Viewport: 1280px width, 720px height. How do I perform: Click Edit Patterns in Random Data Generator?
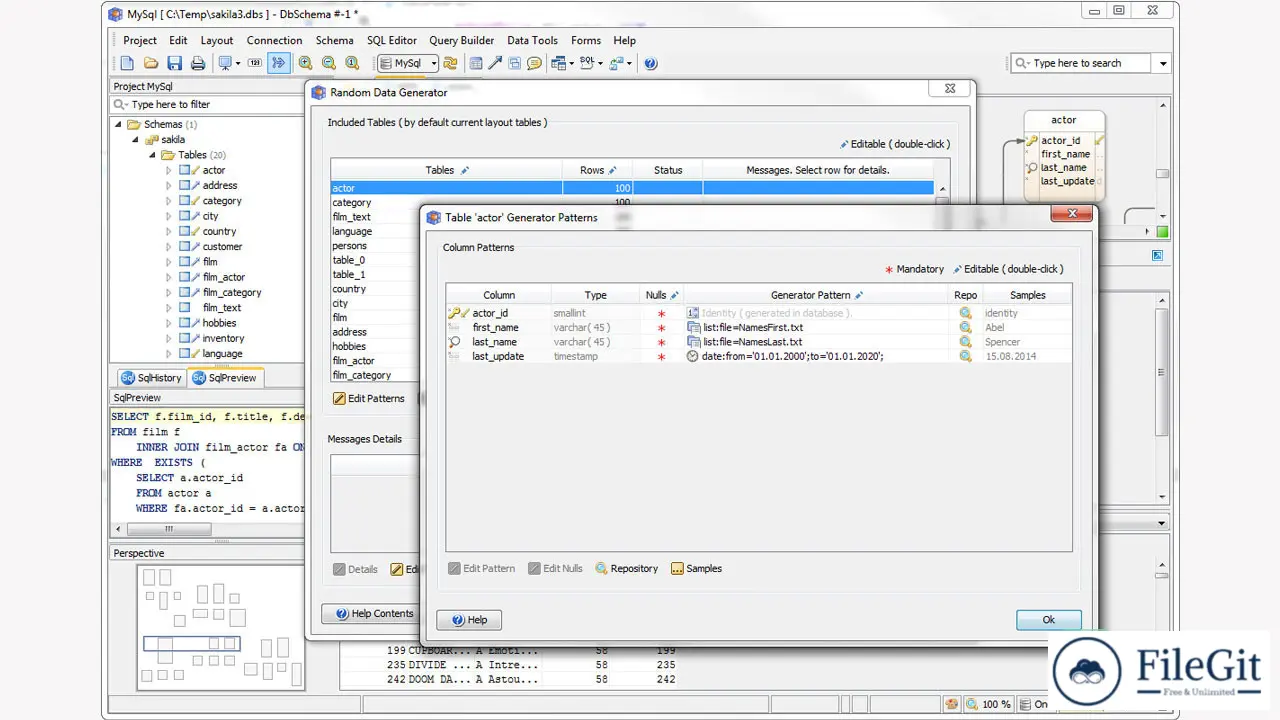[369, 398]
